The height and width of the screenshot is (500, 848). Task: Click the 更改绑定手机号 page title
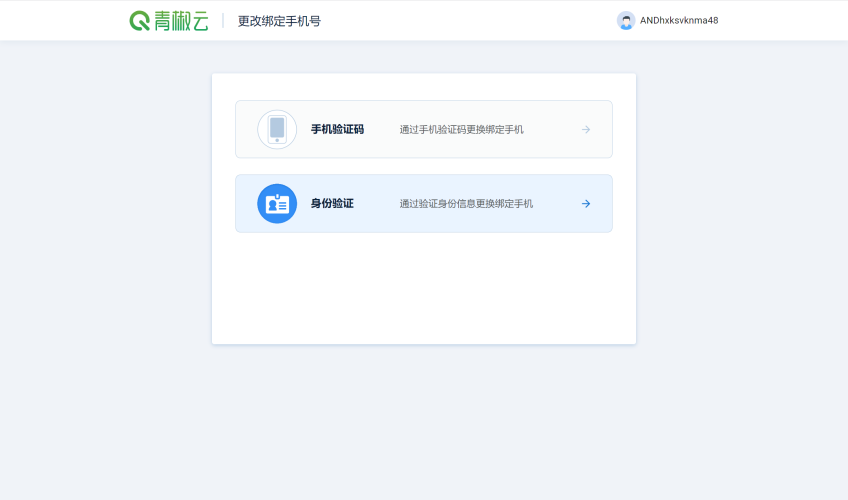(x=279, y=21)
